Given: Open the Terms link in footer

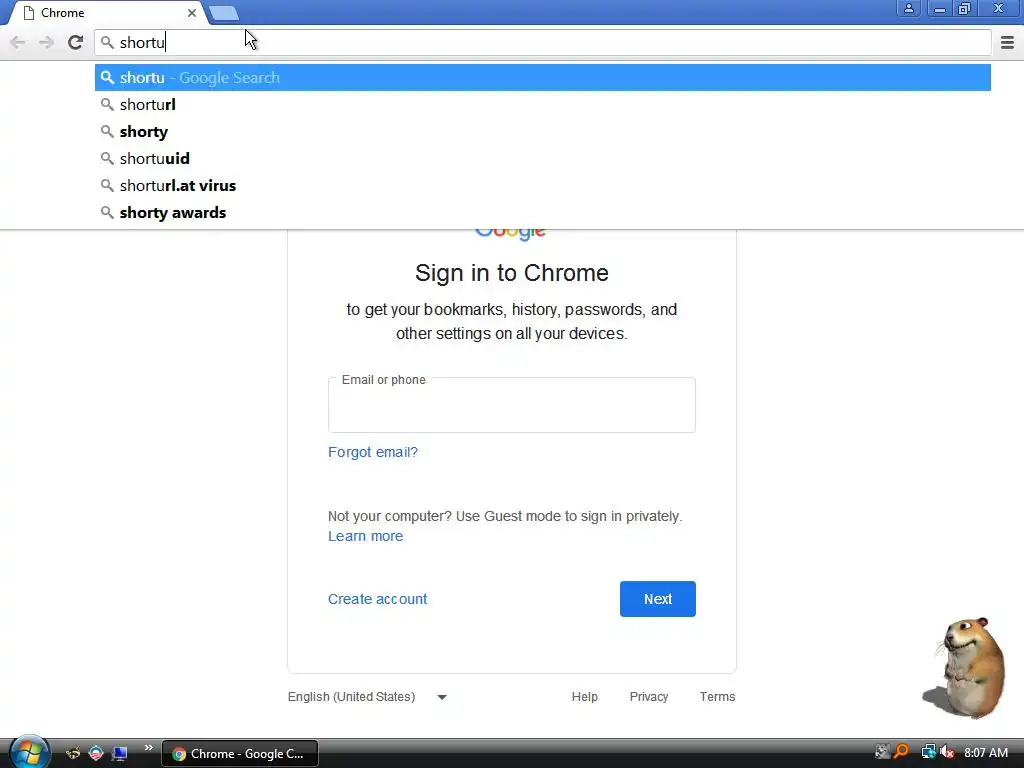Looking at the screenshot, I should click(717, 697).
